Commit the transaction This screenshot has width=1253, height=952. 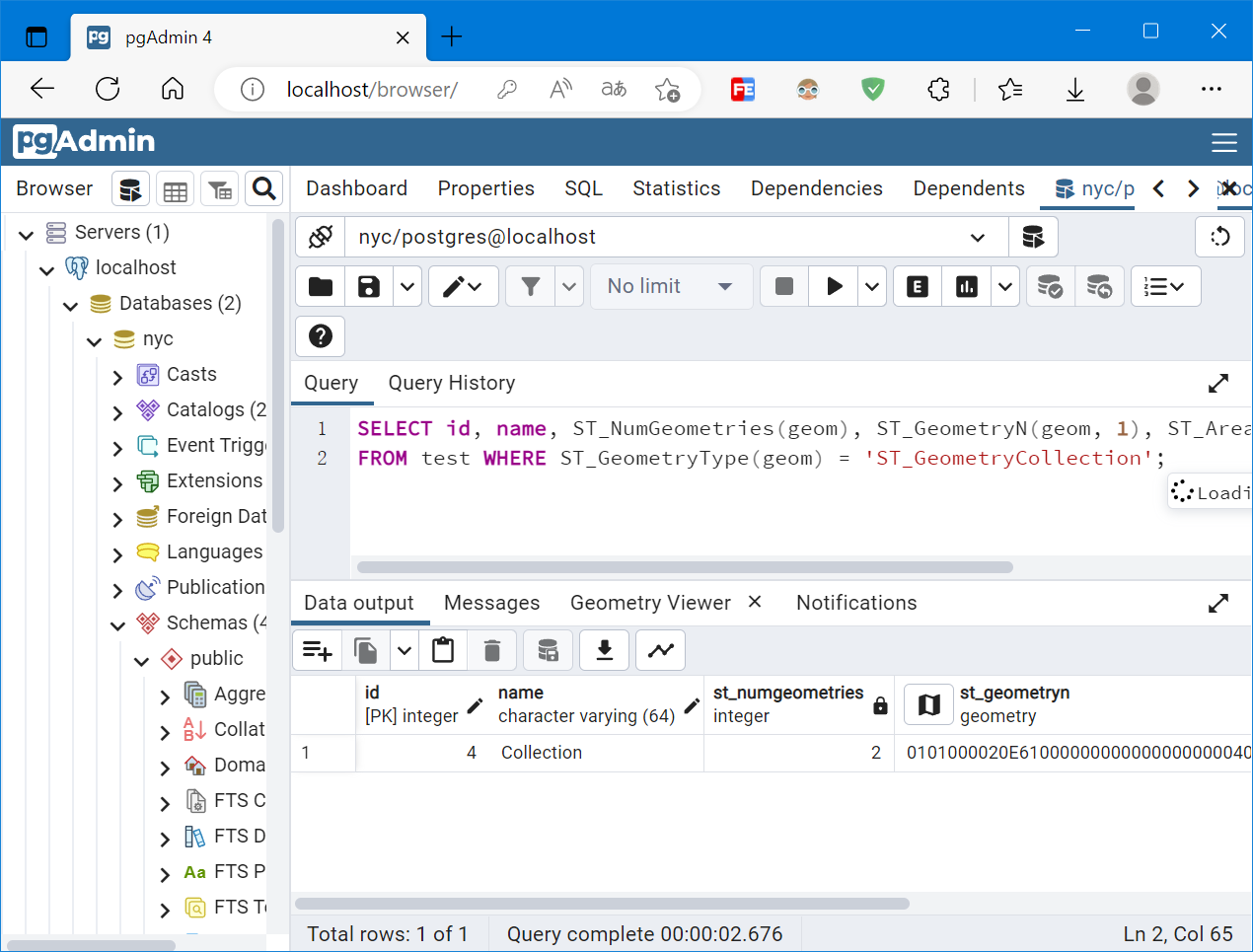coord(1051,287)
